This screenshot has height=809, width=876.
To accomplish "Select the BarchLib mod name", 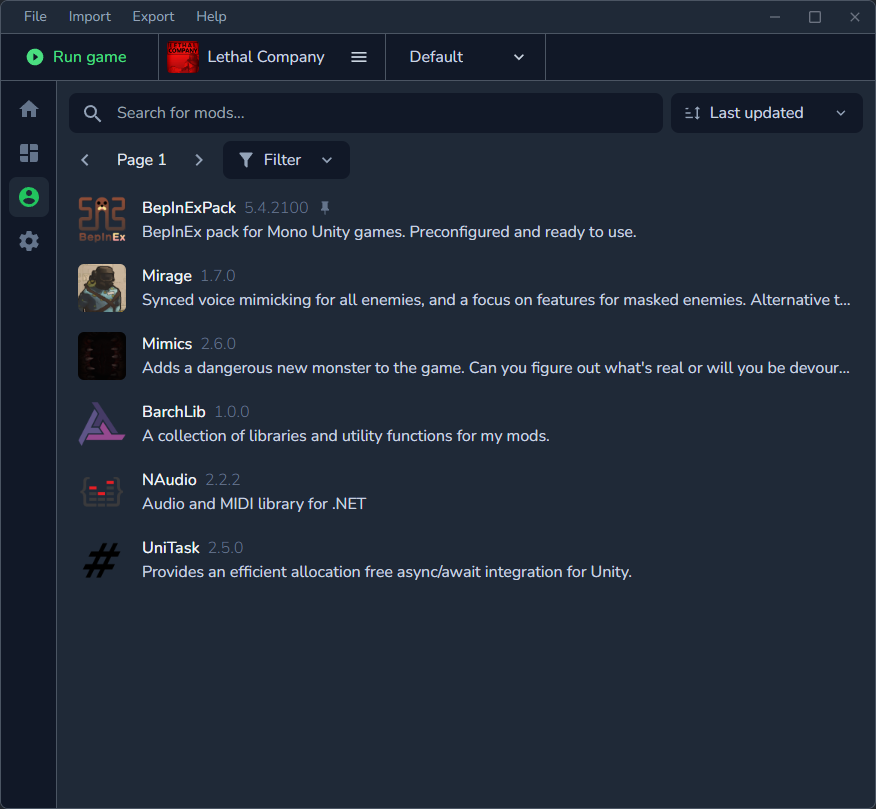I will (x=174, y=412).
